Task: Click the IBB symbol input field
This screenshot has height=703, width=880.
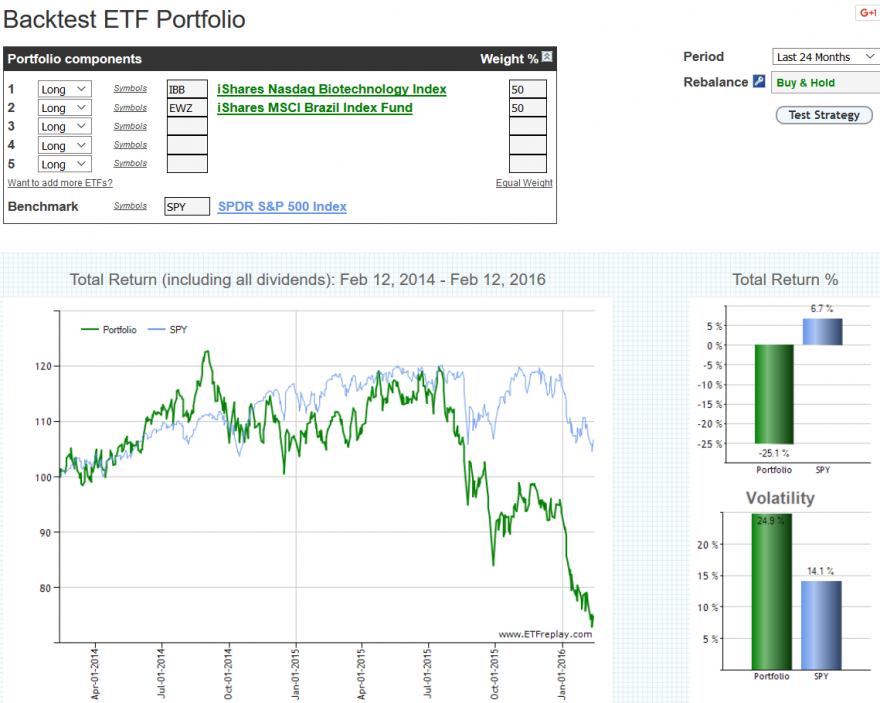Action: pos(187,89)
